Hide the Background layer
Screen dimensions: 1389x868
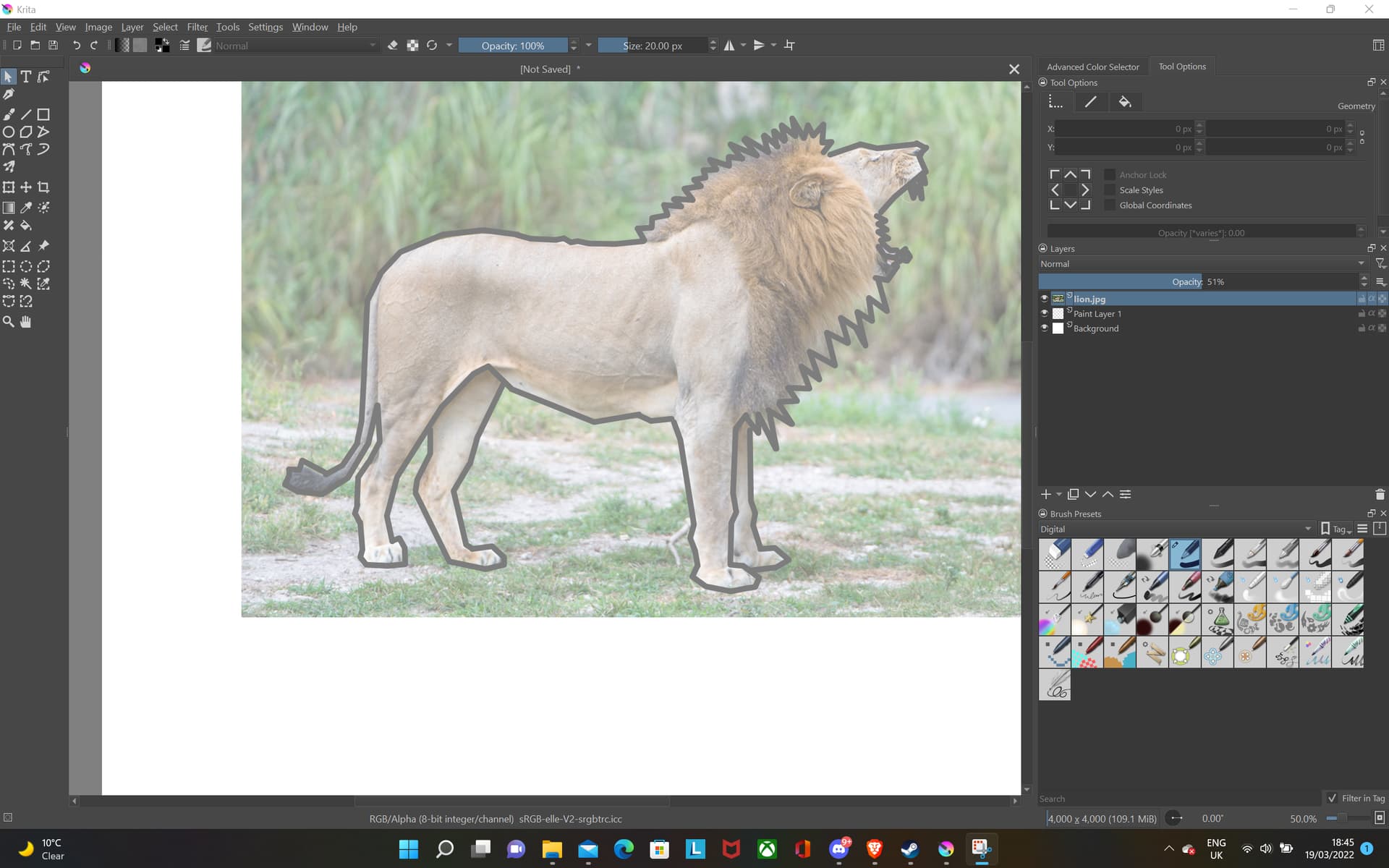tap(1044, 328)
